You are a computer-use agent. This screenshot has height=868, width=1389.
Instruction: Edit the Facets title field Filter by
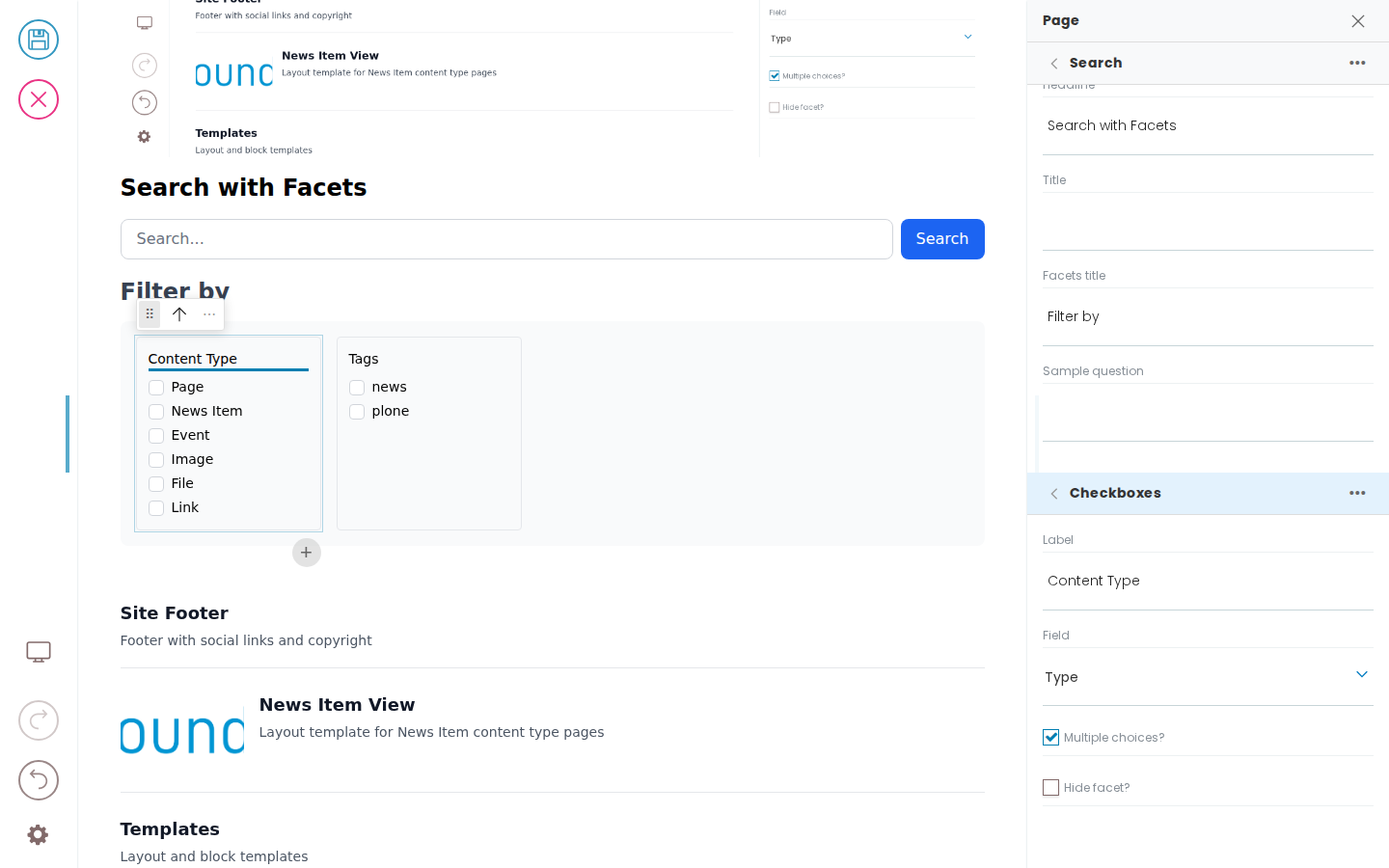(1208, 316)
